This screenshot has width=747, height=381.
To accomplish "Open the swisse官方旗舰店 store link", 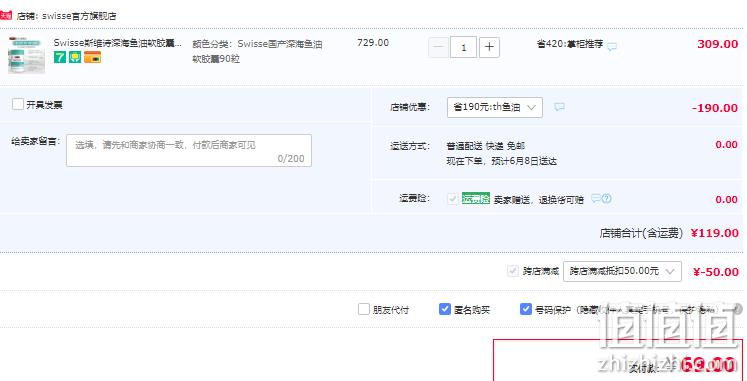I will pyautogui.click(x=79, y=16).
